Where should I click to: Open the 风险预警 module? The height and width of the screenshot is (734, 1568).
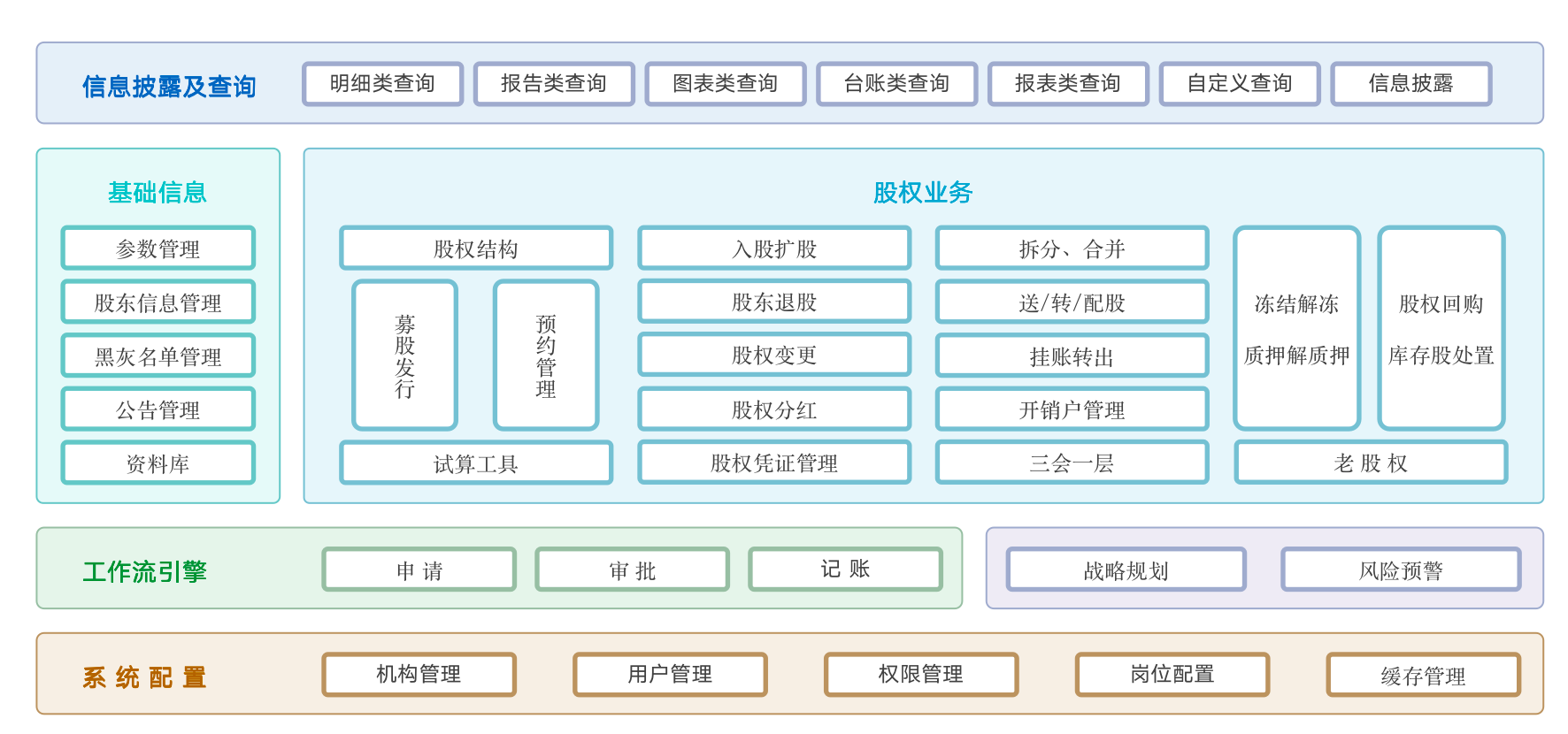(x=1401, y=570)
